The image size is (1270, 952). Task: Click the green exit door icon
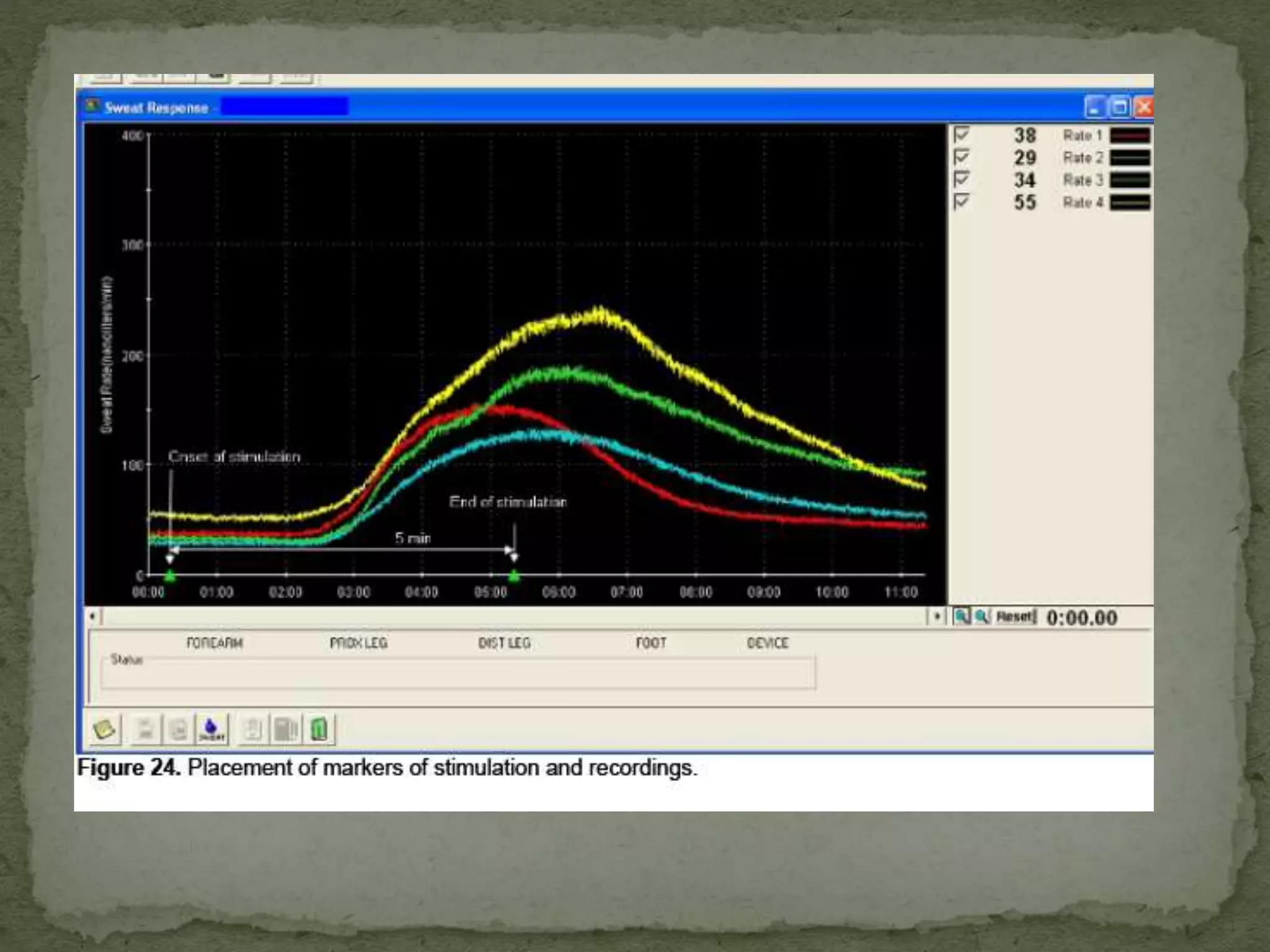pos(319,729)
